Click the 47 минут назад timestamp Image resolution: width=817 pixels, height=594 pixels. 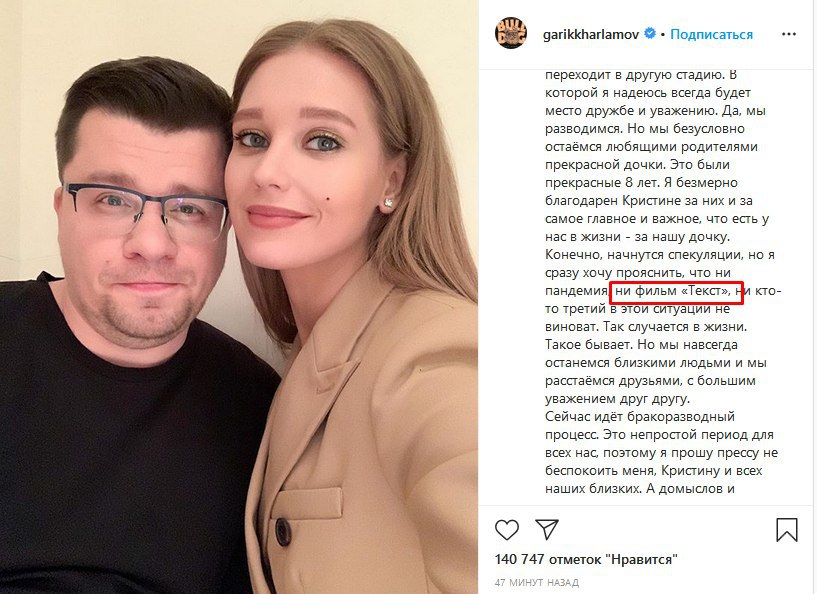coord(536,582)
